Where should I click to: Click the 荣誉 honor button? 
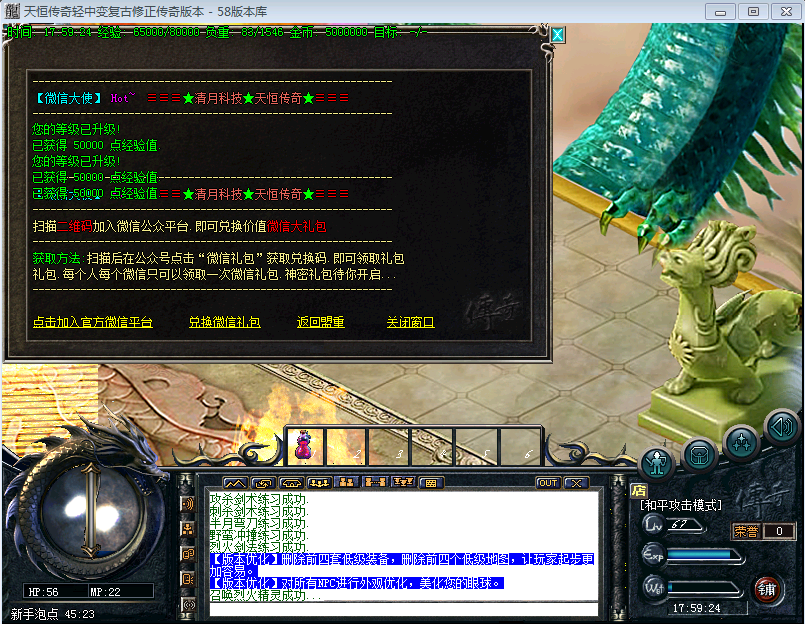click(x=746, y=531)
